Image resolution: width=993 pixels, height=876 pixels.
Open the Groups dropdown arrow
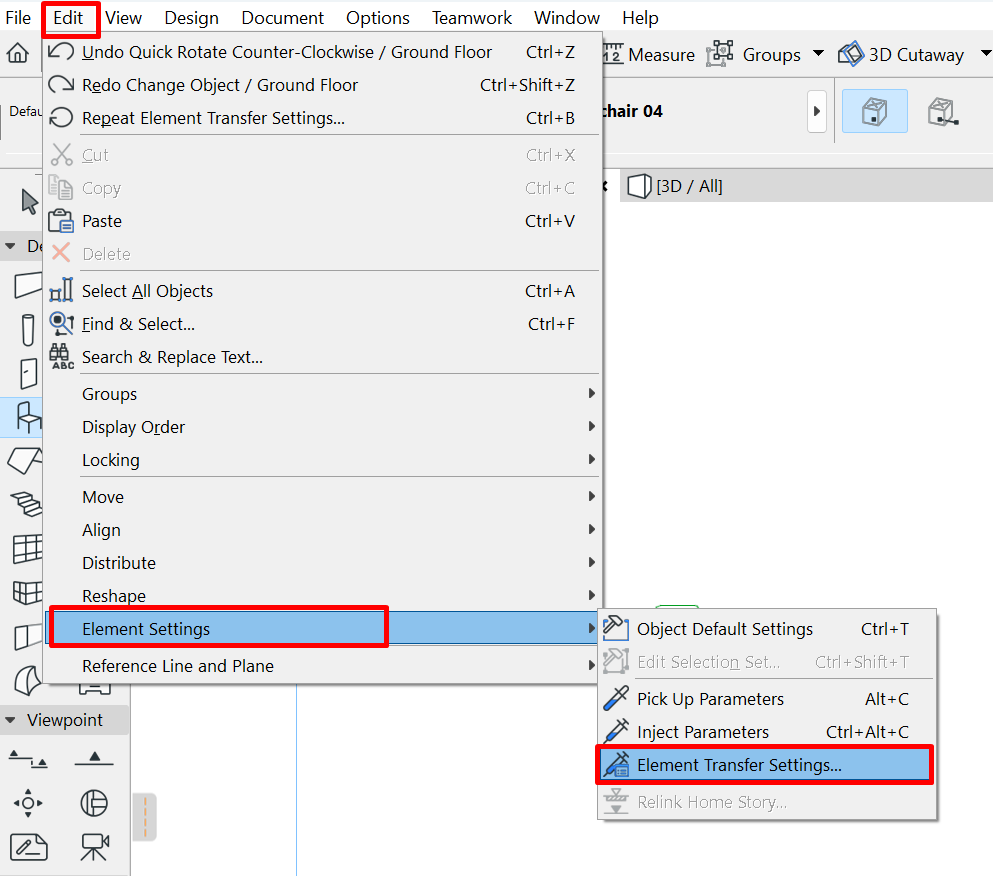(x=818, y=54)
